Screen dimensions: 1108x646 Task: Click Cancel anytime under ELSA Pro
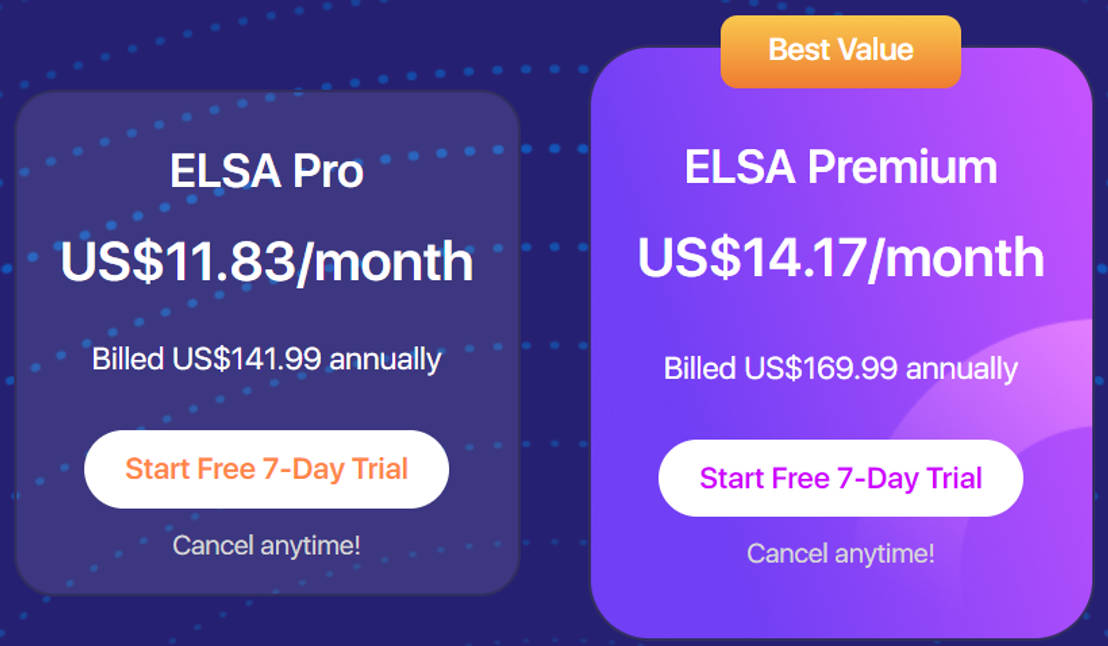point(267,545)
